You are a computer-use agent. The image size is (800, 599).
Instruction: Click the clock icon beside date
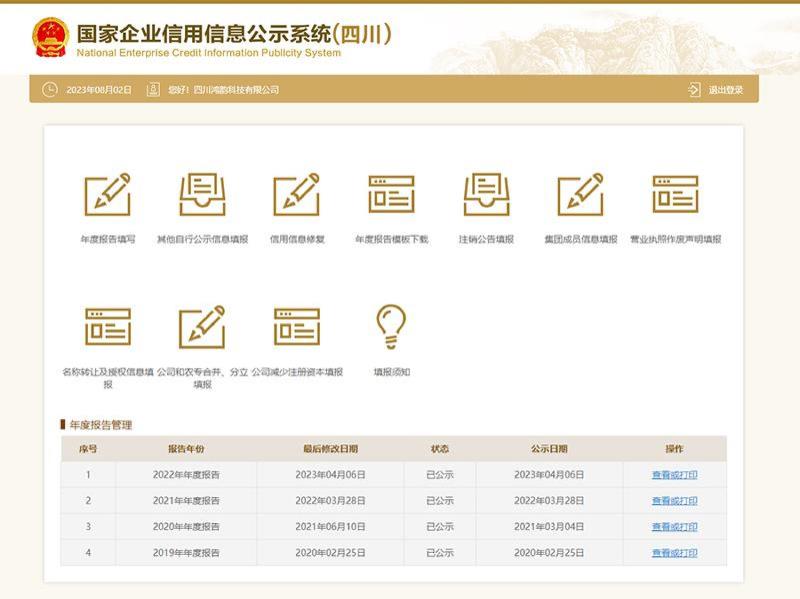tap(50, 90)
